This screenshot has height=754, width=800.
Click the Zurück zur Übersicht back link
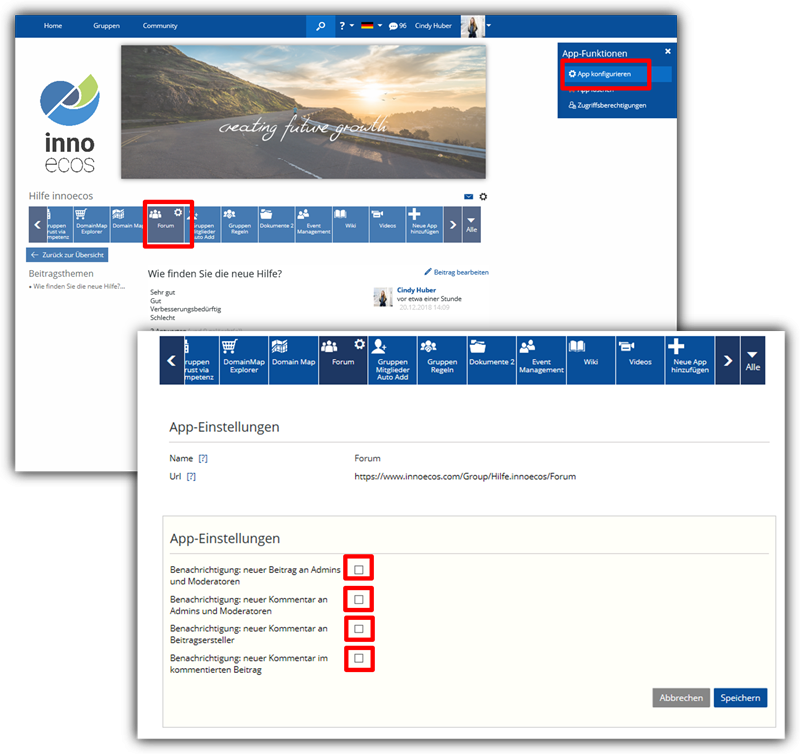[67, 255]
